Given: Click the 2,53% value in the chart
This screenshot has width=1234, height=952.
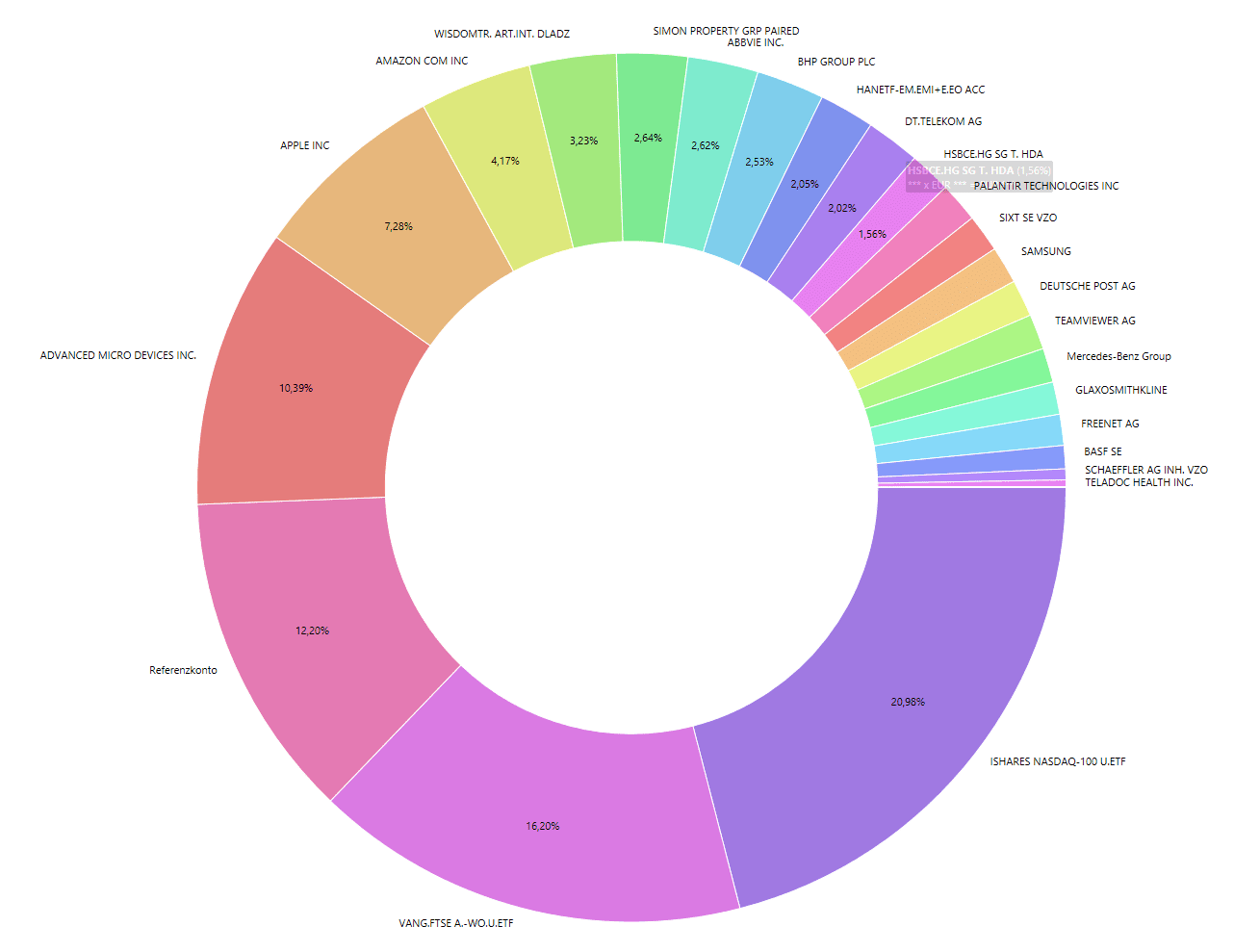Looking at the screenshot, I should 759,162.
